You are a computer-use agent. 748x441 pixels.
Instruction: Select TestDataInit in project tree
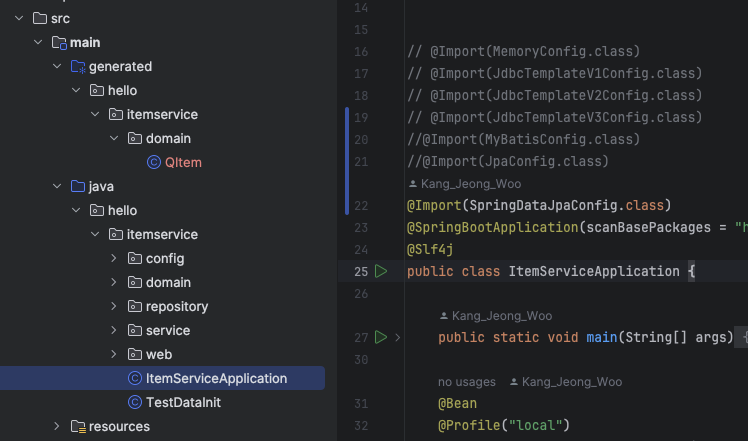tap(183, 402)
